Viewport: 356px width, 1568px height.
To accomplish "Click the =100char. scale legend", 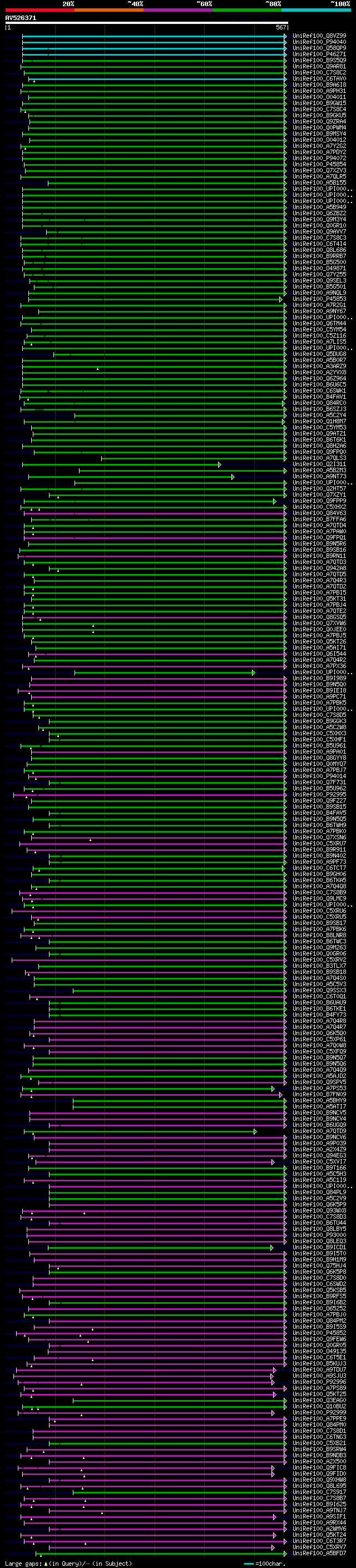I will coord(264,1564).
